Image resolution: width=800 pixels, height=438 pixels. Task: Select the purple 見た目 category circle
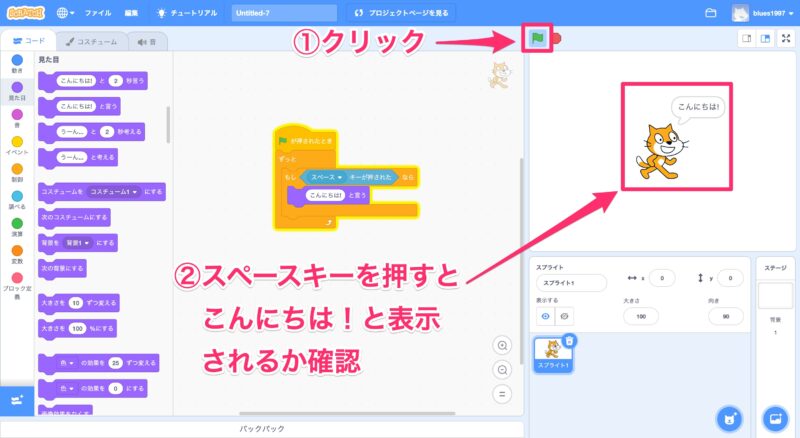[16, 89]
